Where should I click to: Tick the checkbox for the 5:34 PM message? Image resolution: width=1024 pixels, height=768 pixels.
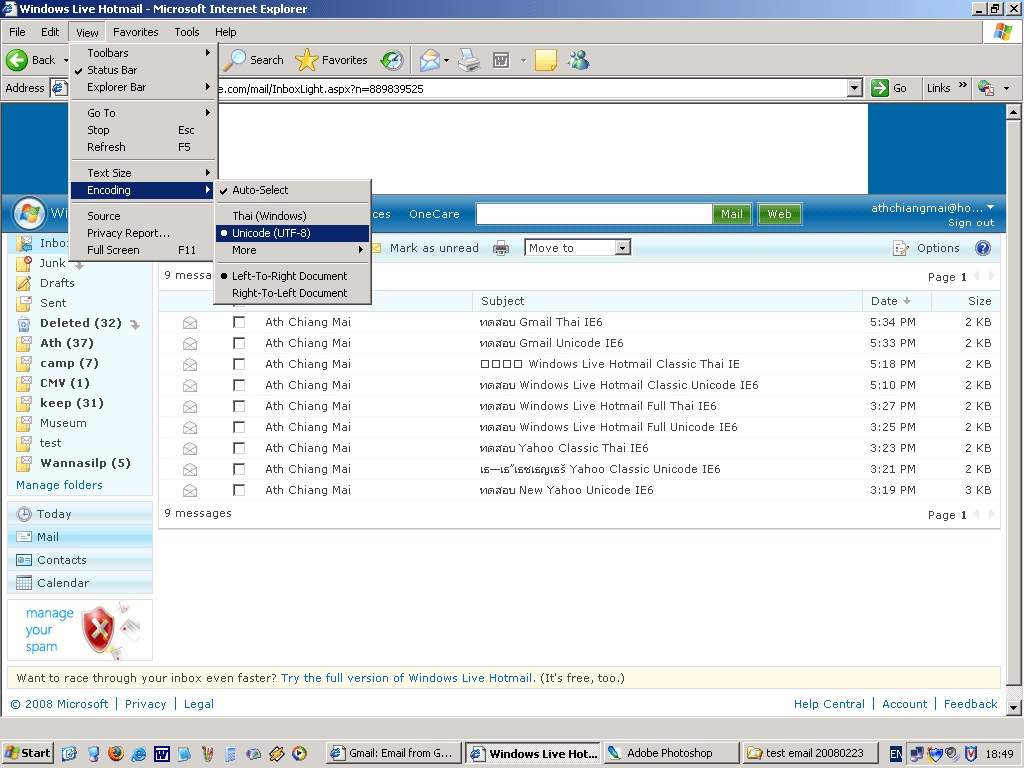coord(239,322)
